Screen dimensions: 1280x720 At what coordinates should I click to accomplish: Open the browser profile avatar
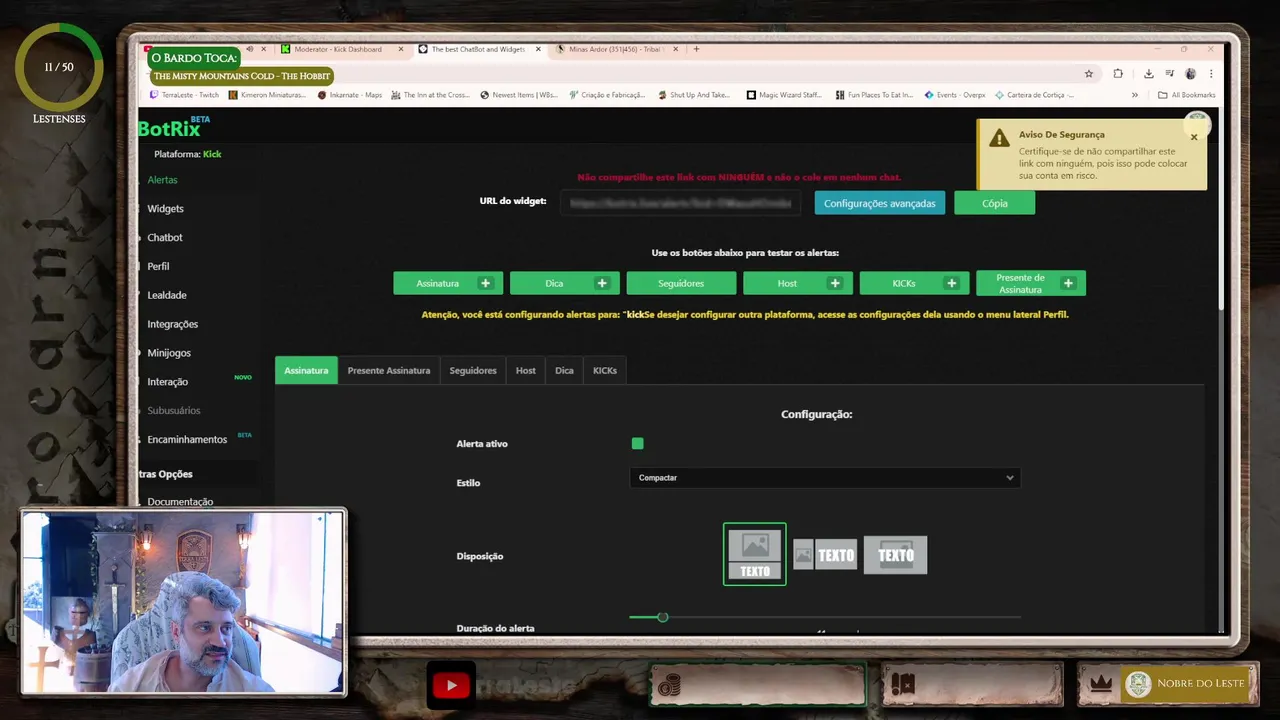[1190, 73]
